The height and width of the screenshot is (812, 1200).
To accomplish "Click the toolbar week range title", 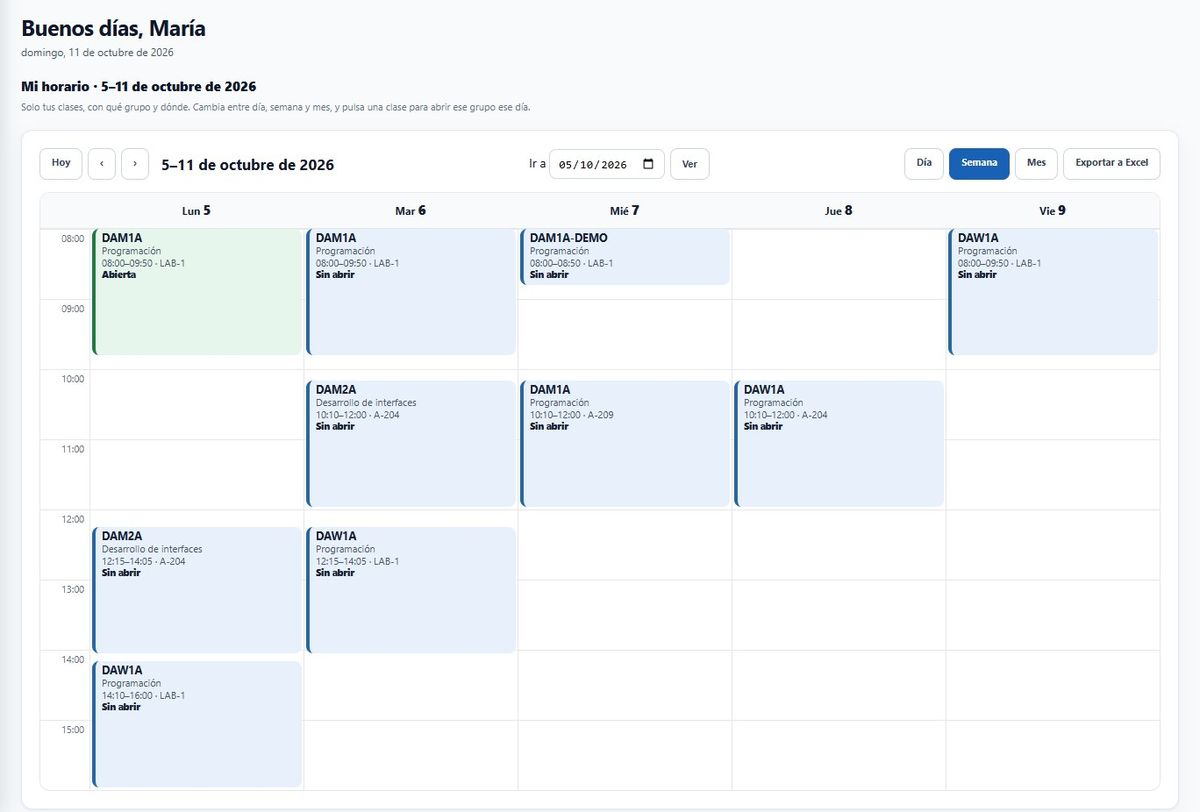I will pyautogui.click(x=248, y=165).
